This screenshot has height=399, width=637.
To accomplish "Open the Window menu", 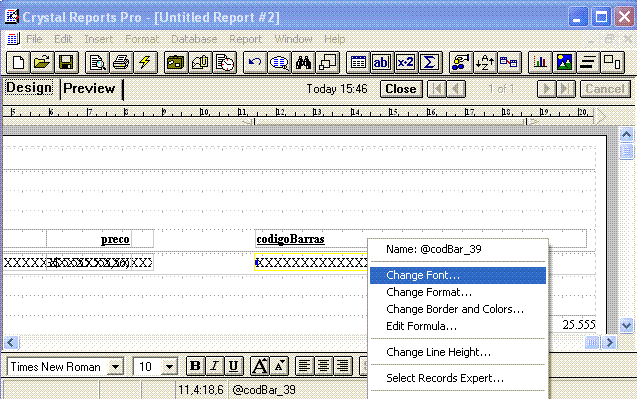I will coord(293,39).
